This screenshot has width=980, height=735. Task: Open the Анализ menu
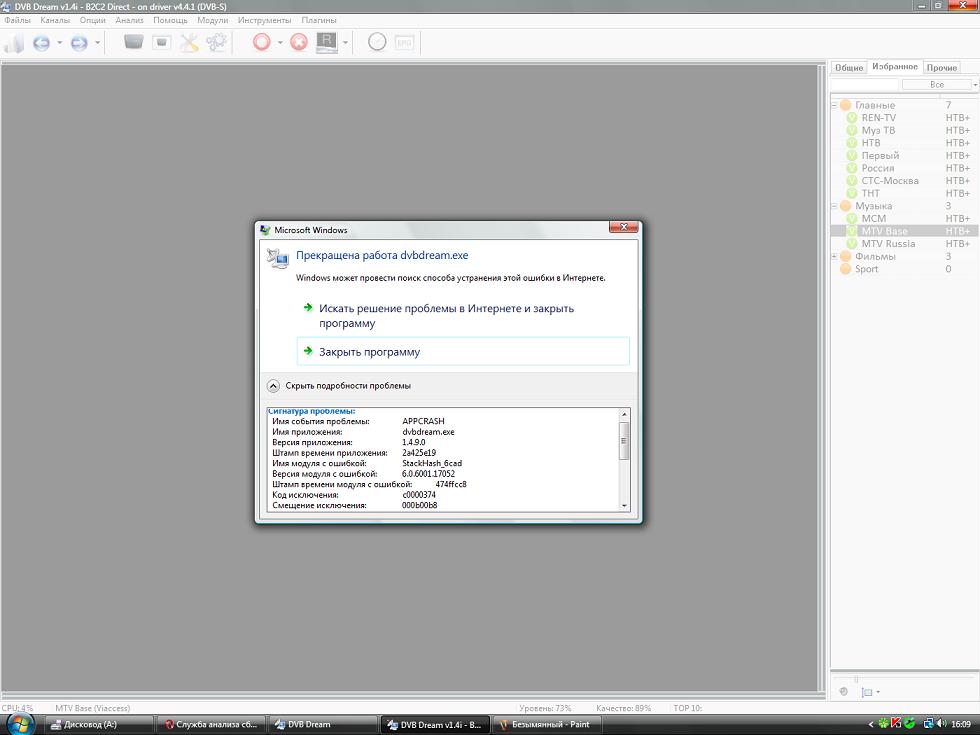point(129,20)
